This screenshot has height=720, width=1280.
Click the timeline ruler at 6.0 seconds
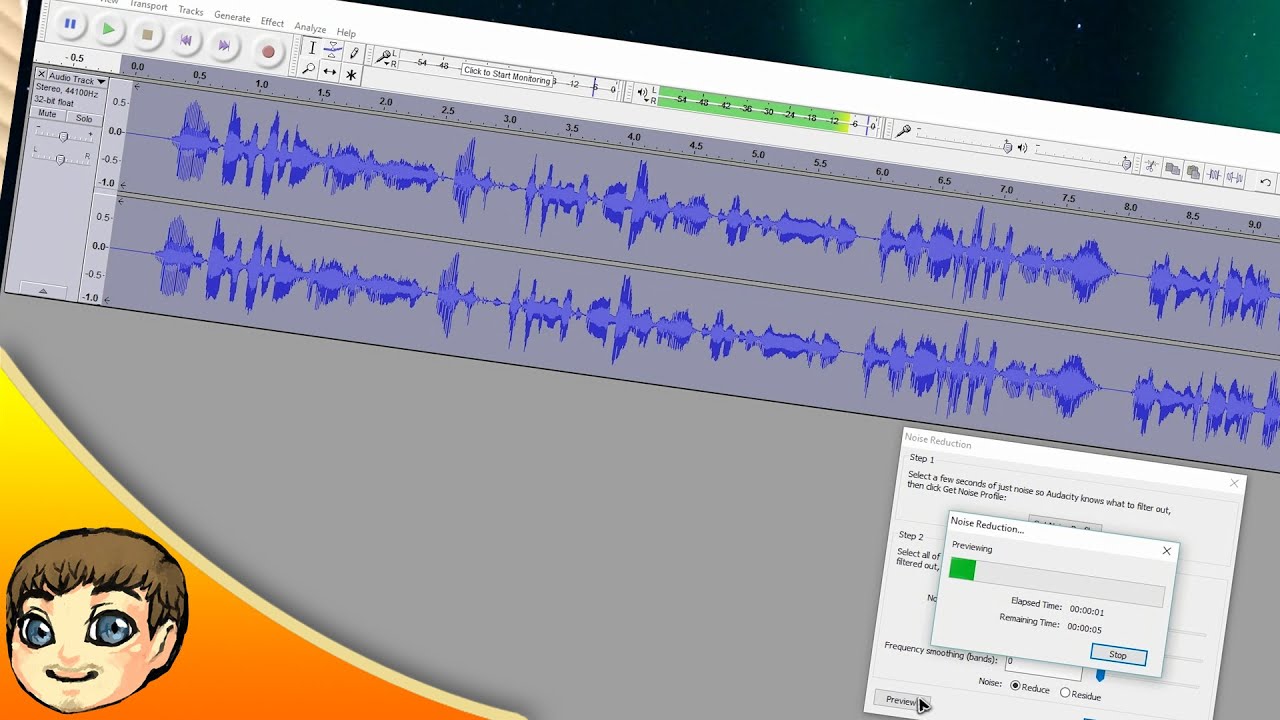pyautogui.click(x=882, y=172)
